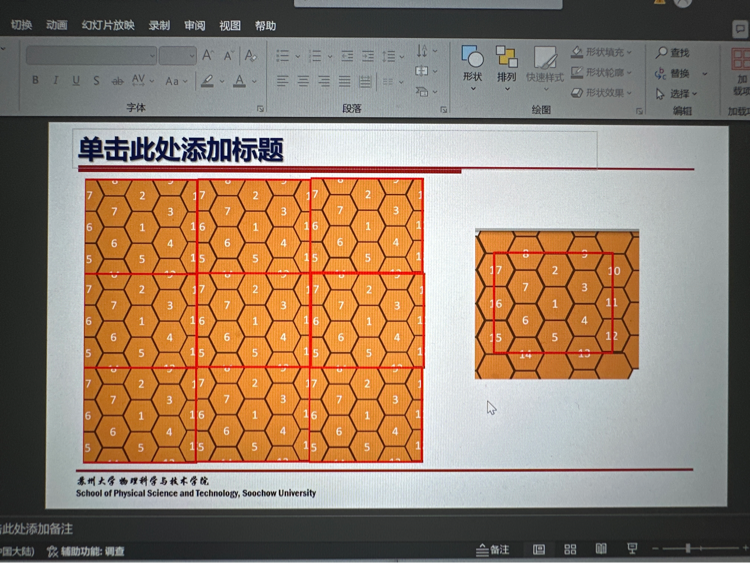
Task: Toggle underline formatting
Action: click(75, 80)
